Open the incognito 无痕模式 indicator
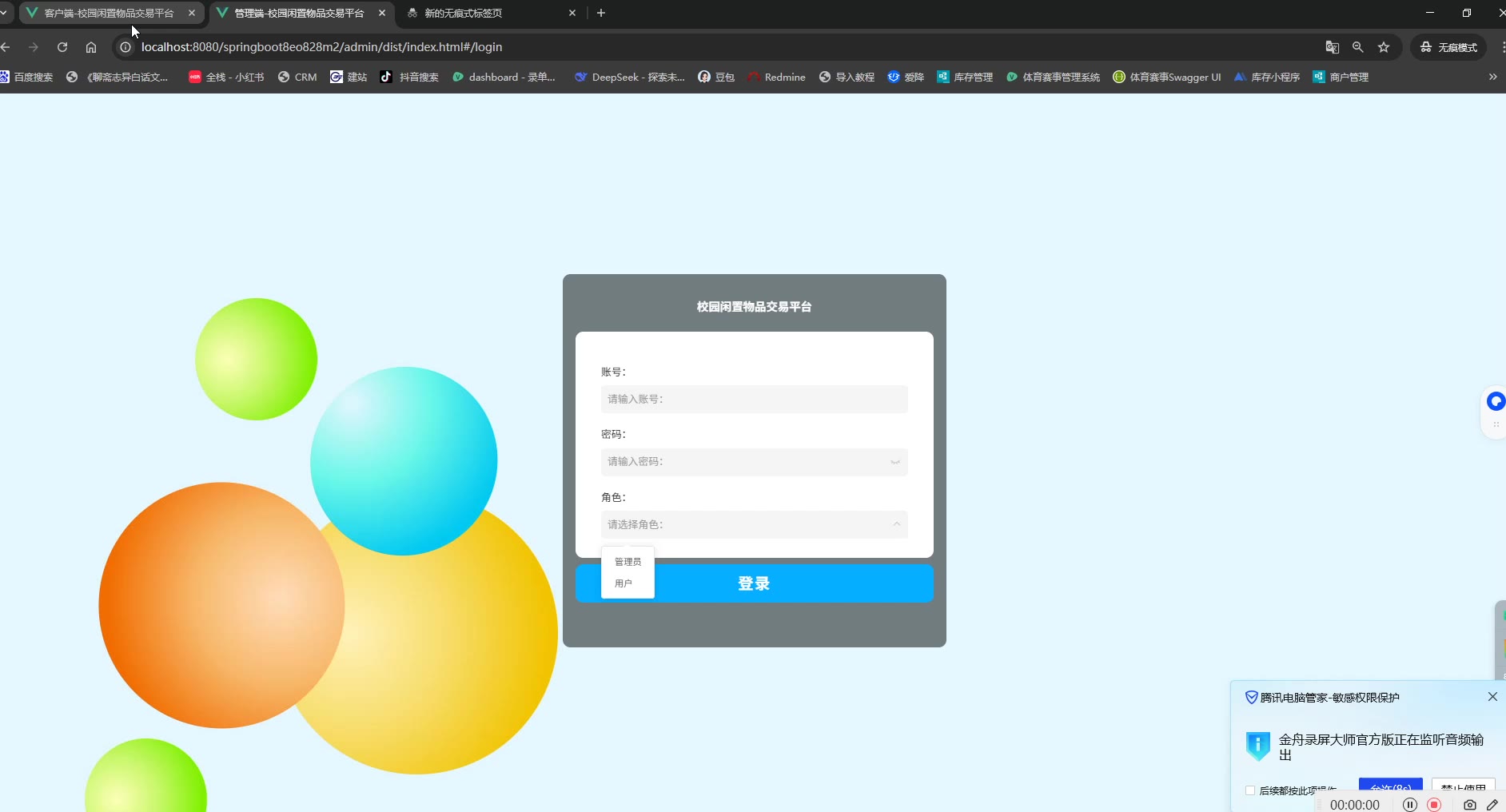This screenshot has width=1506, height=812. pos(1448,47)
